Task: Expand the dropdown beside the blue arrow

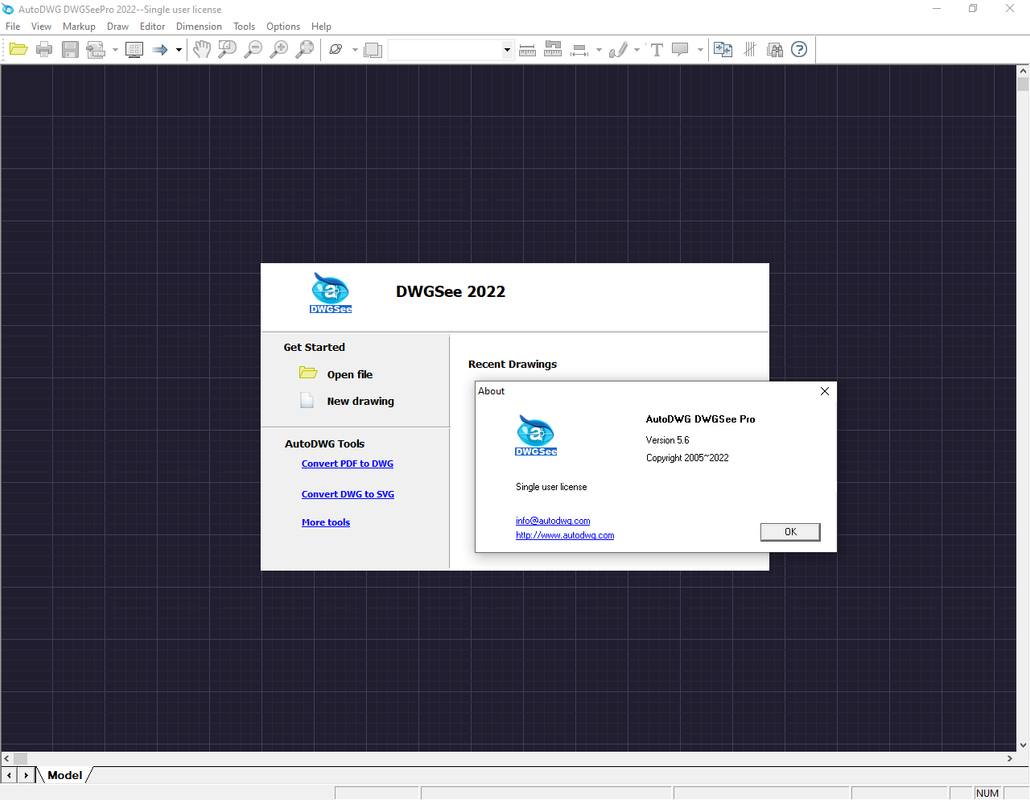Action: coord(179,49)
